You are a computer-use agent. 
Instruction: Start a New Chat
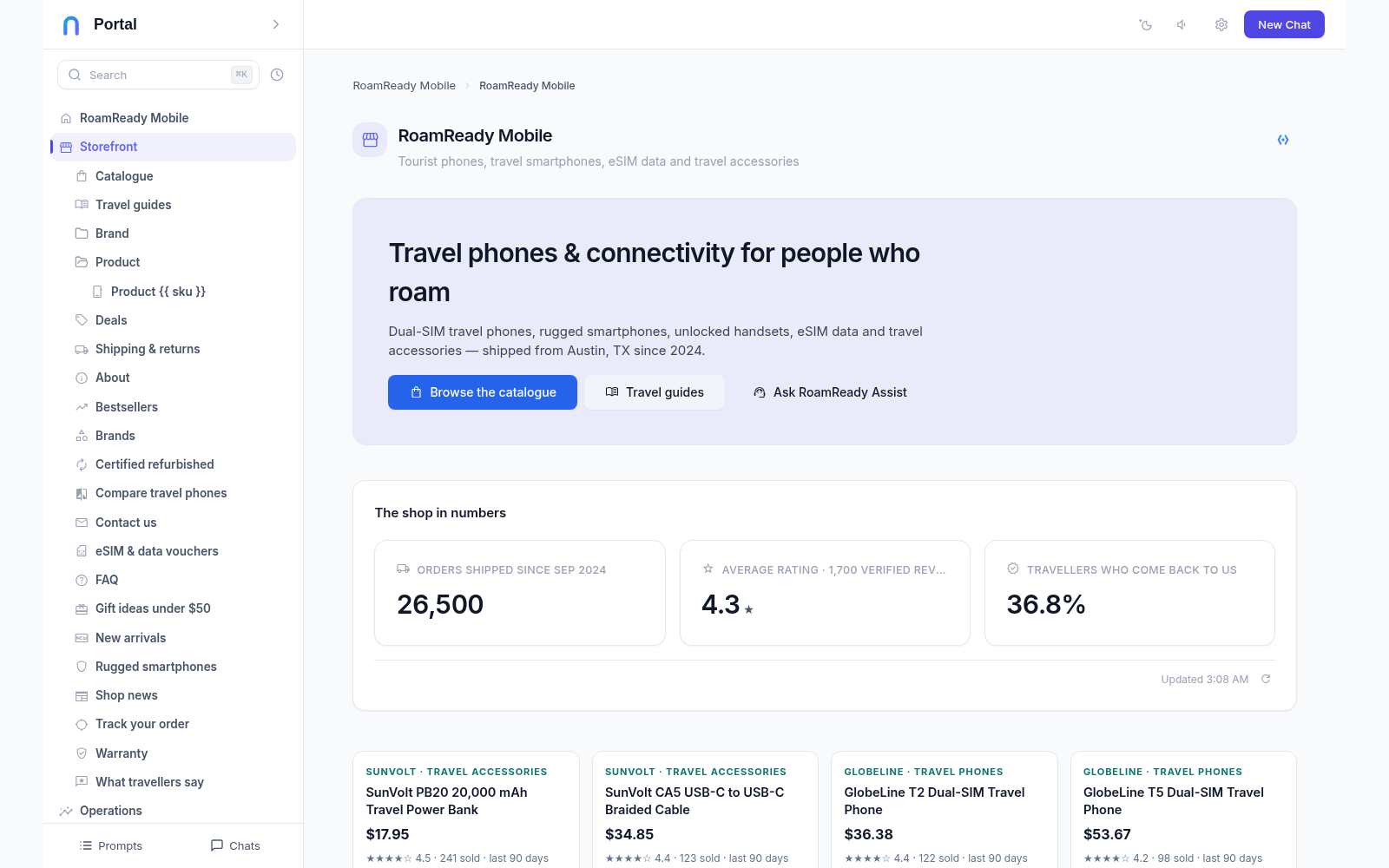click(x=1284, y=24)
